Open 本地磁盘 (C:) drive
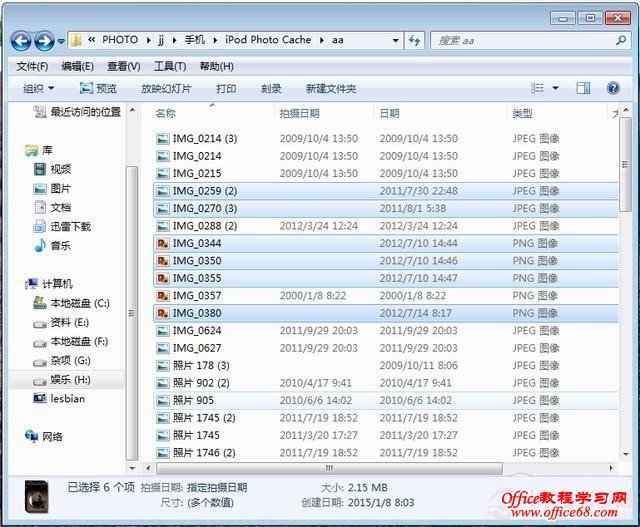640x527 pixels. 71,303
